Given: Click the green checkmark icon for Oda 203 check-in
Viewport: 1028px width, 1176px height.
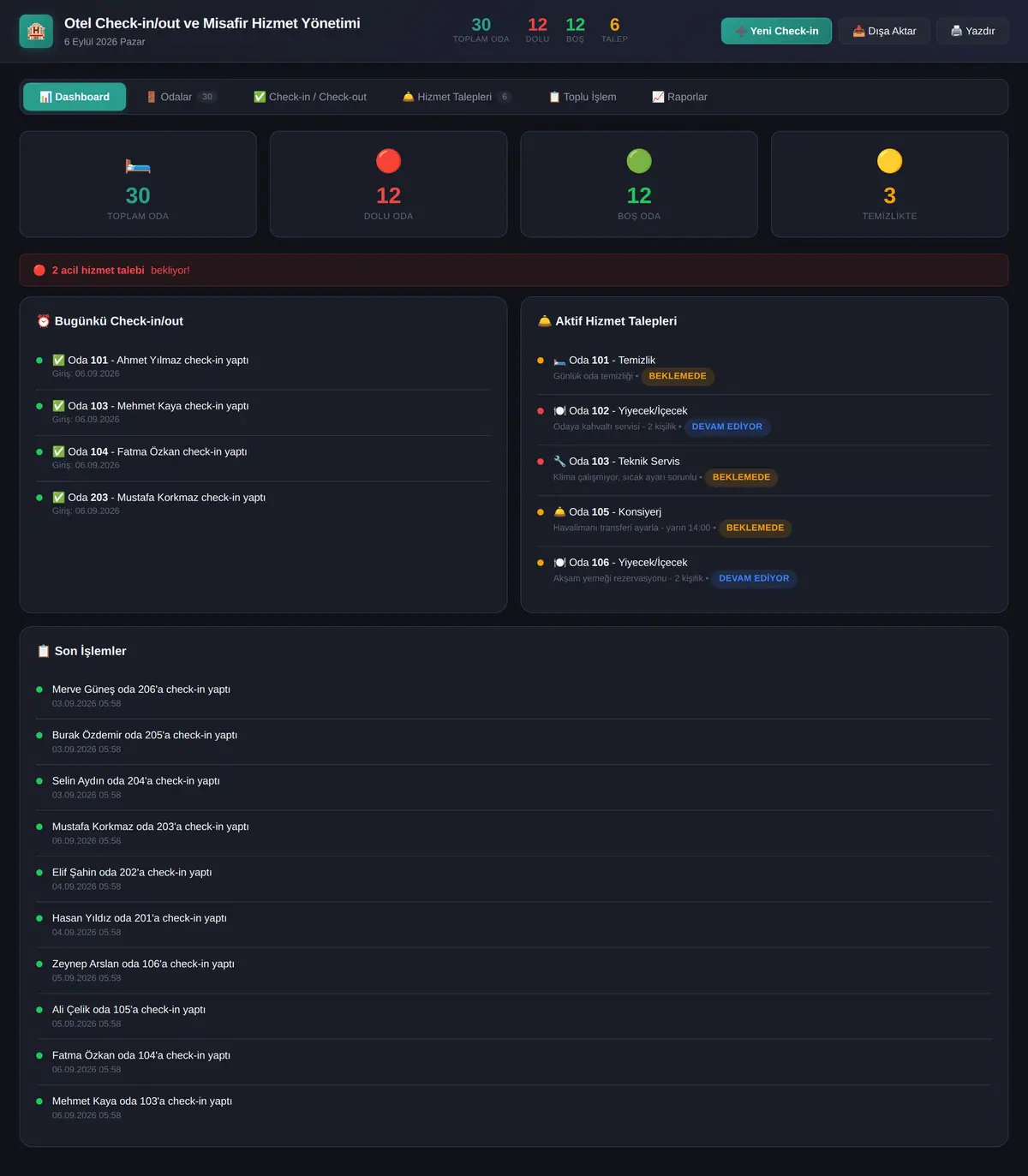Looking at the screenshot, I should tap(58, 498).
